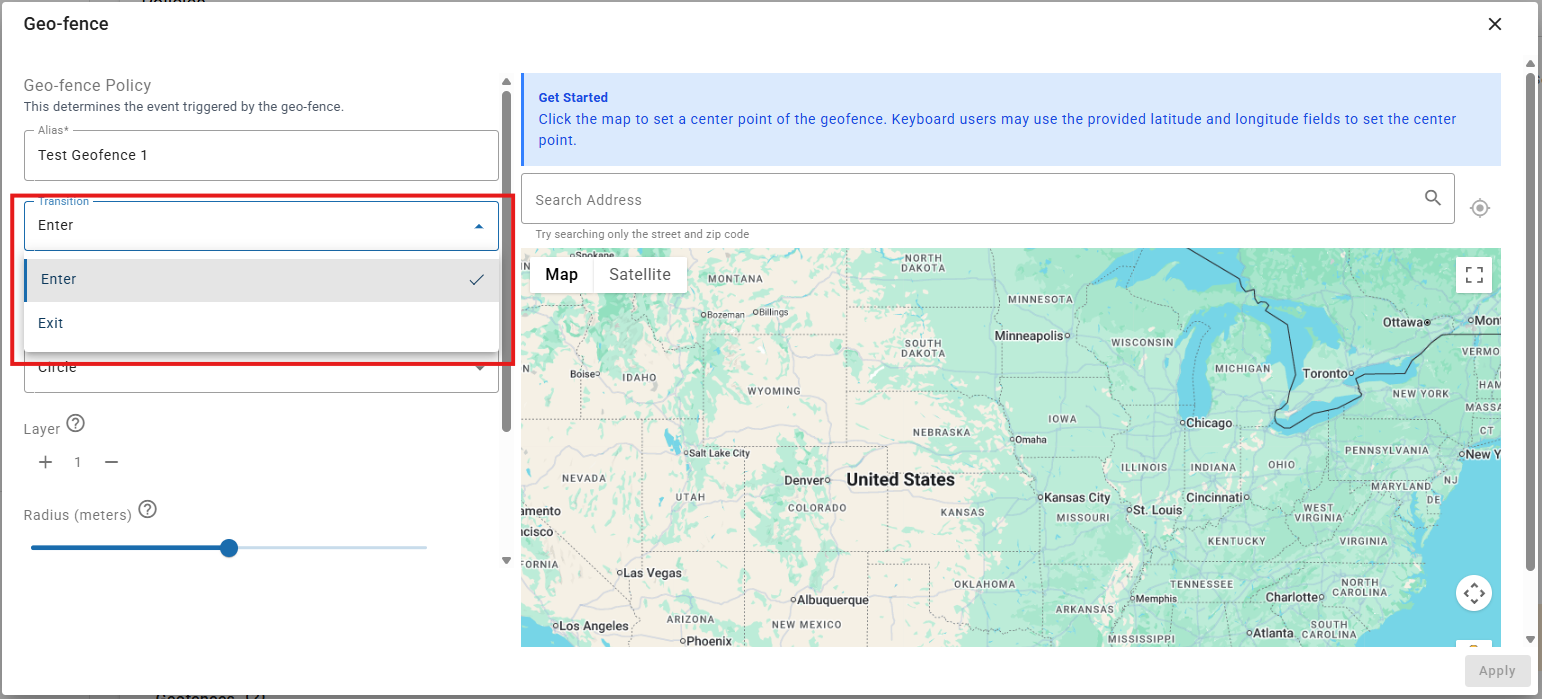The width and height of the screenshot is (1542, 699).
Task: Close the Geo-fence dialog
Action: [x=1495, y=24]
